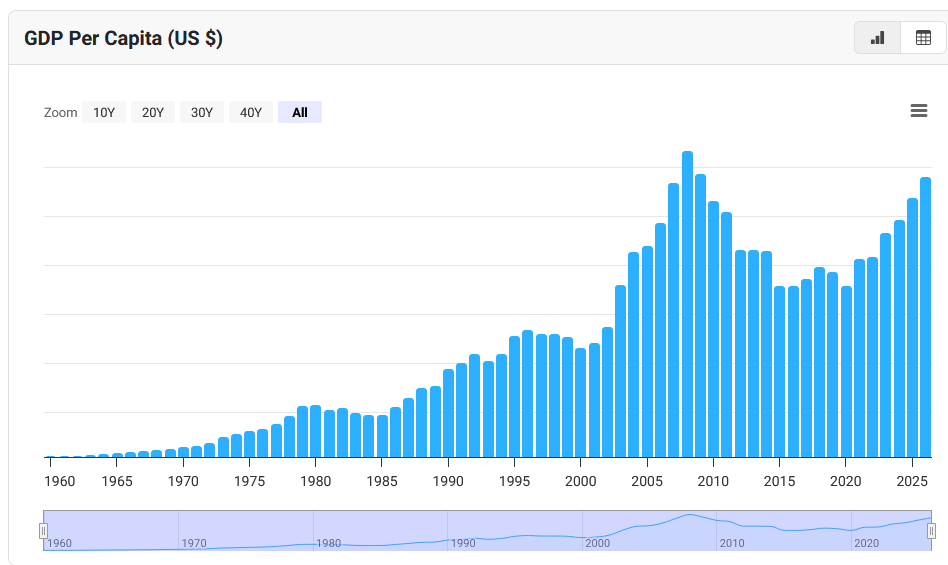Click the 2005 bar in chart

tap(648, 352)
